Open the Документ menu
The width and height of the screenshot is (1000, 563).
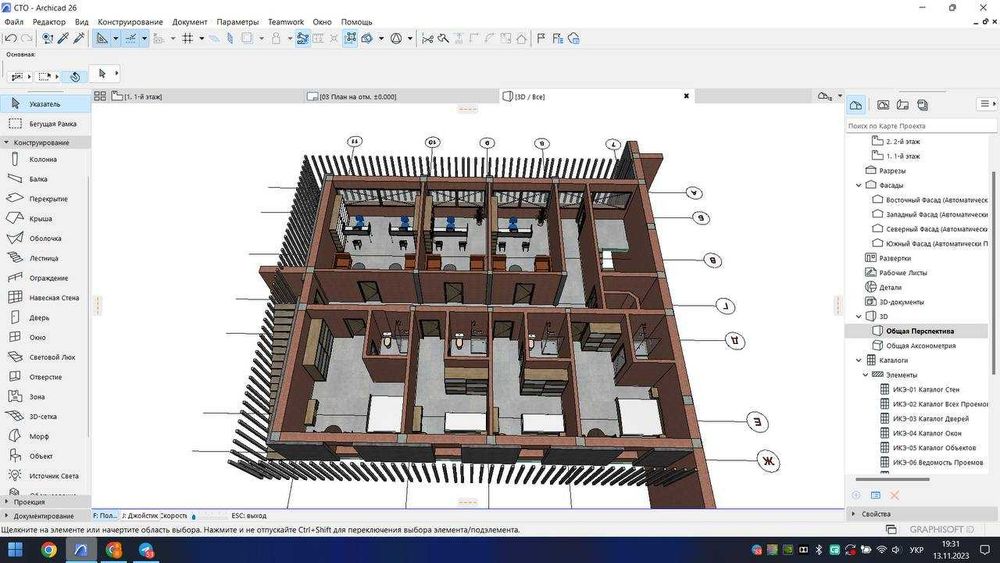[189, 22]
